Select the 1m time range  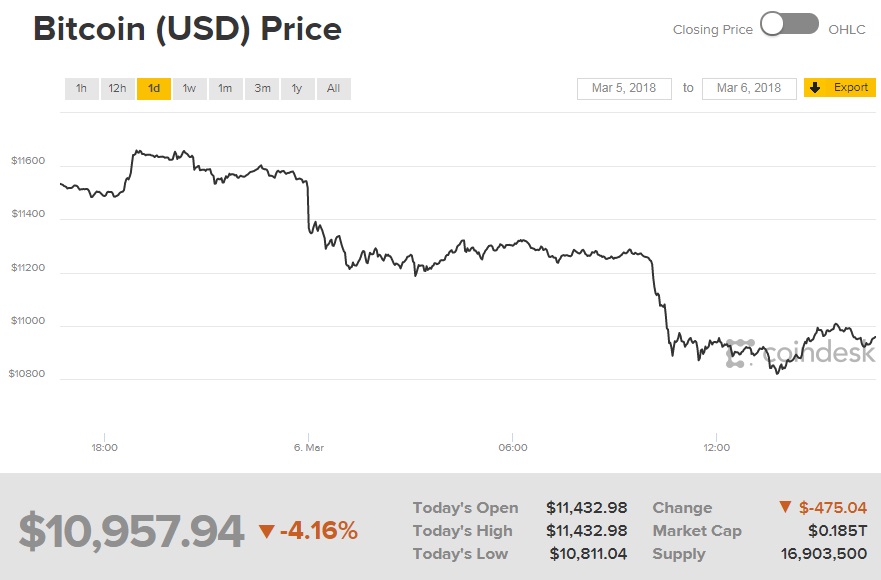[x=225, y=89]
